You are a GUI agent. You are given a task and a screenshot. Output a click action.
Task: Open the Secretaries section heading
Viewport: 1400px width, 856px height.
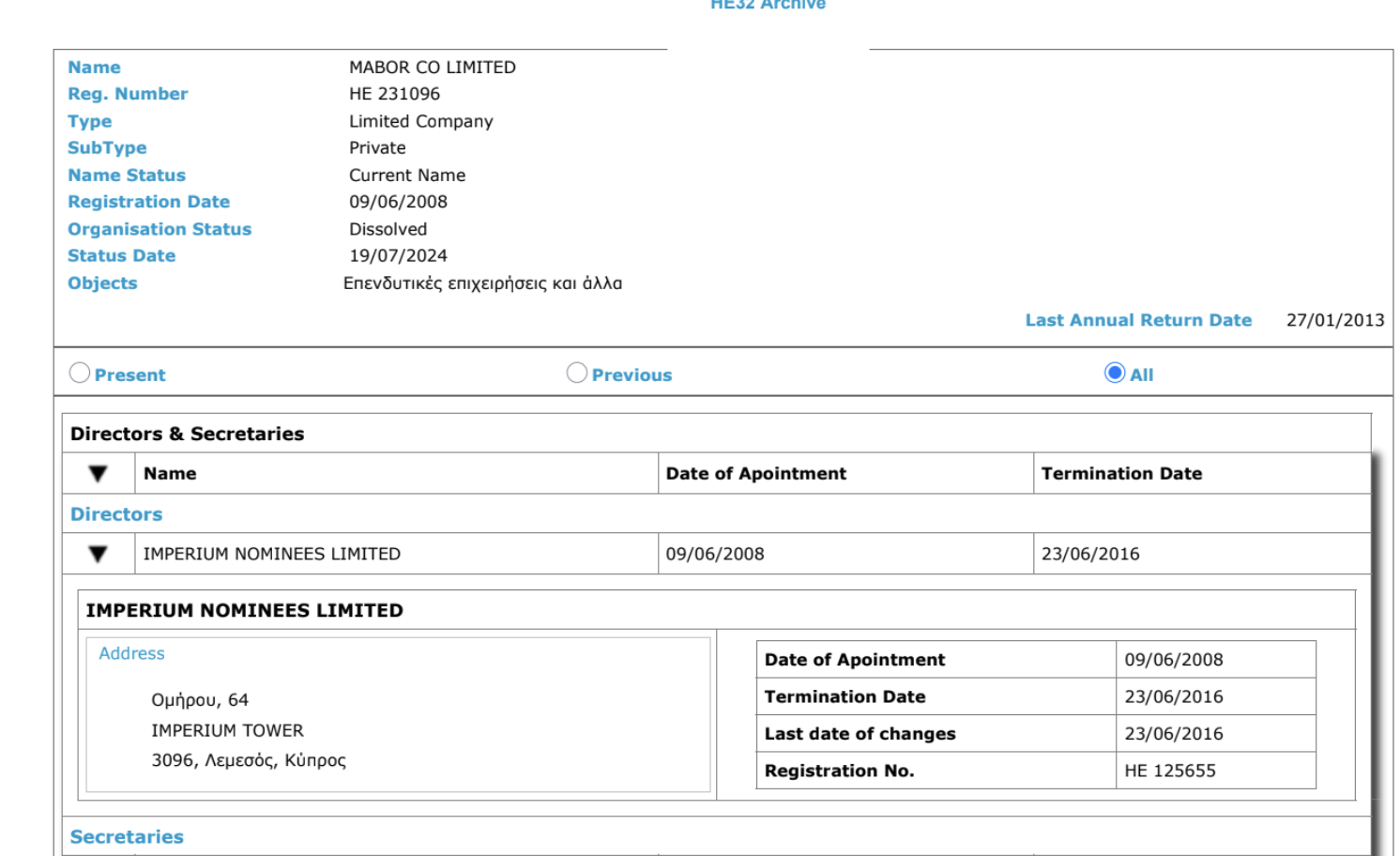tap(127, 836)
